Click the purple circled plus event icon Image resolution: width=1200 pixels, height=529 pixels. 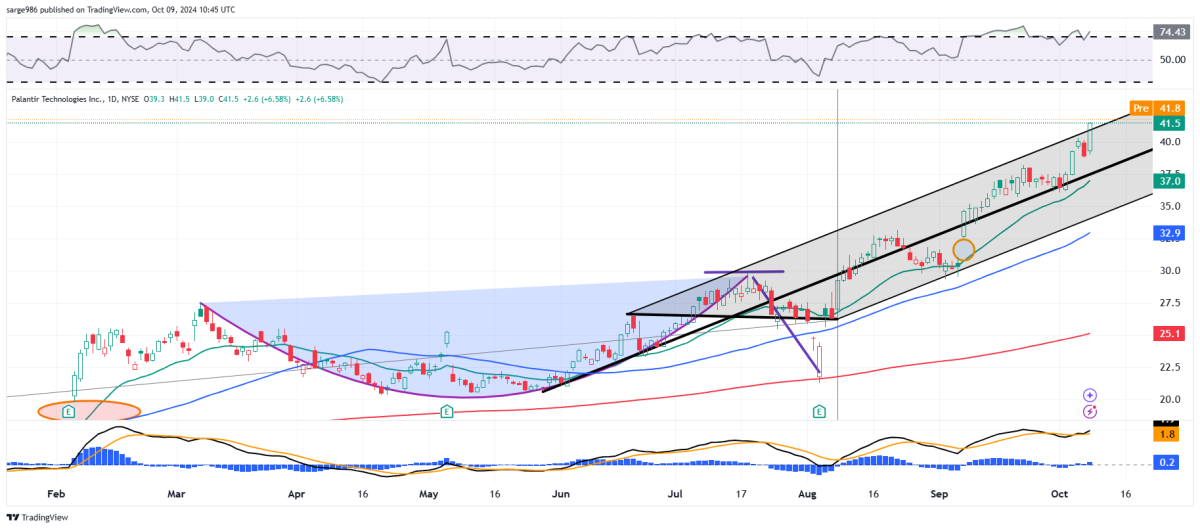coord(1090,396)
